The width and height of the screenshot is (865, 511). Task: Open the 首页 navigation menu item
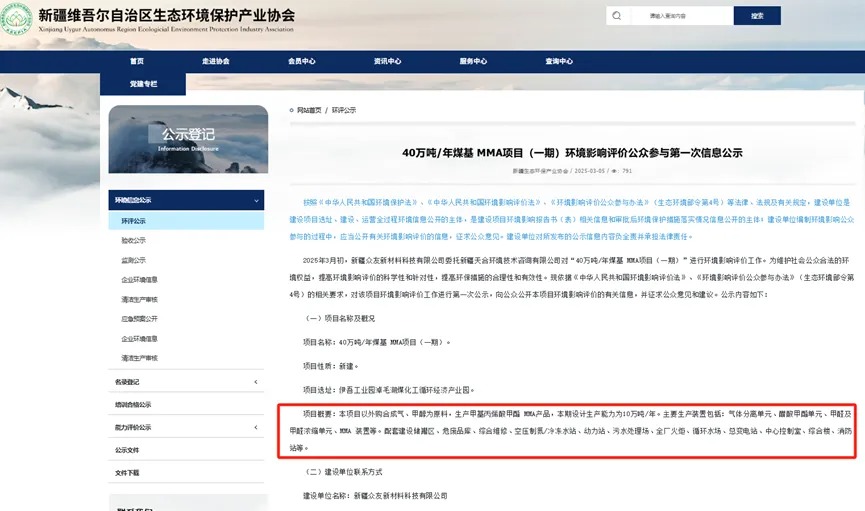[136, 61]
